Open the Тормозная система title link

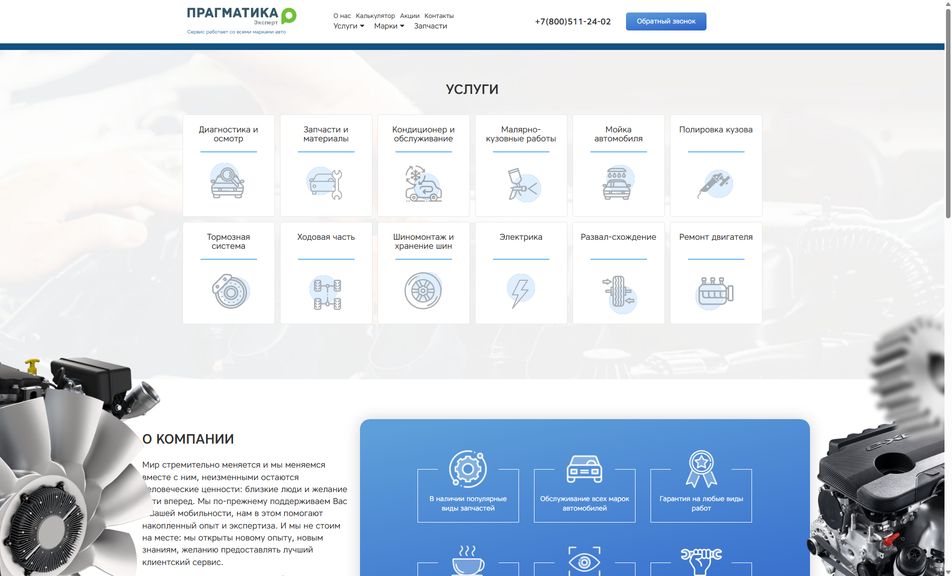(x=228, y=241)
